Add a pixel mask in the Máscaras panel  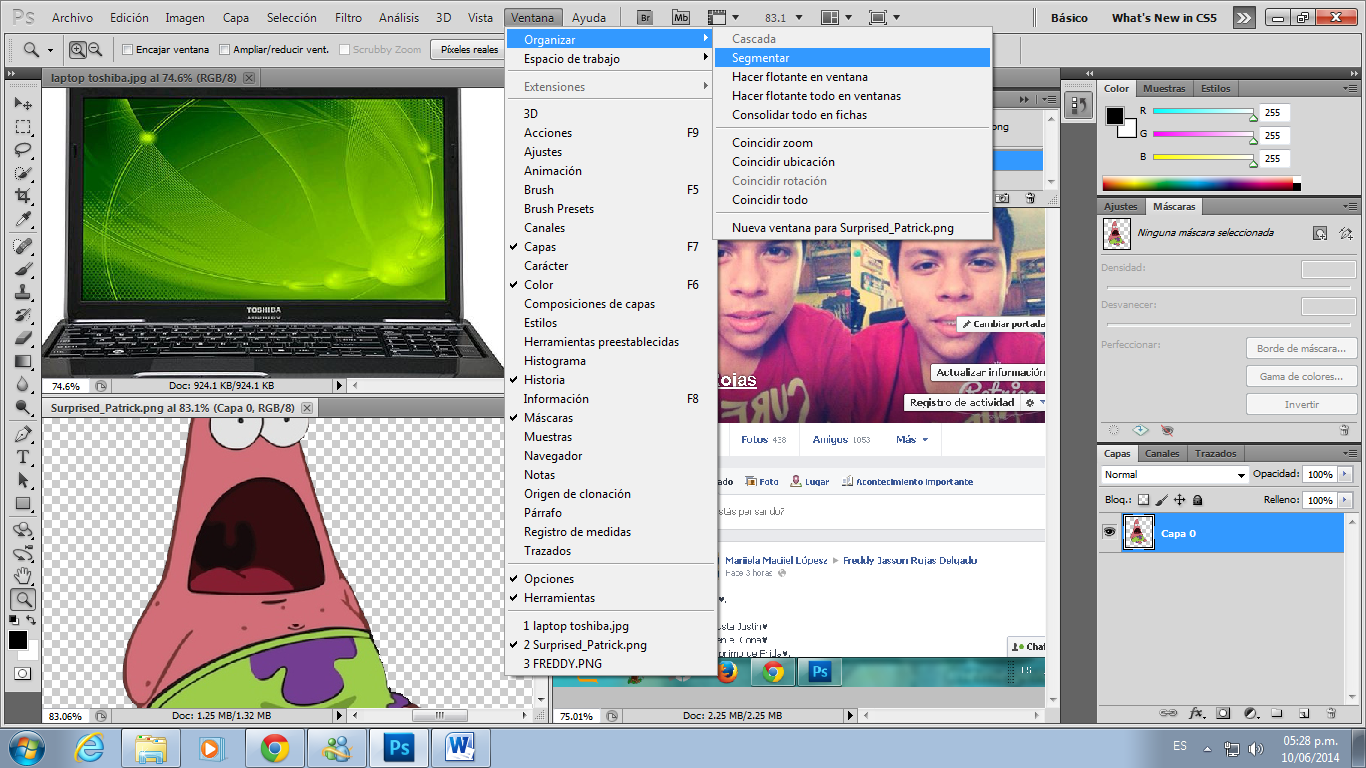click(1320, 233)
